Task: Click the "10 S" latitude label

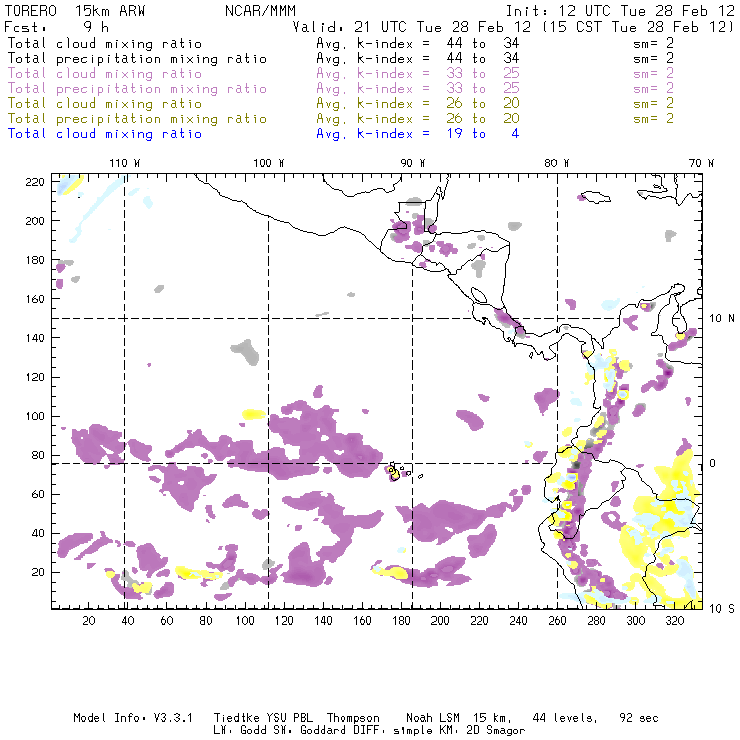Action: pos(722,609)
